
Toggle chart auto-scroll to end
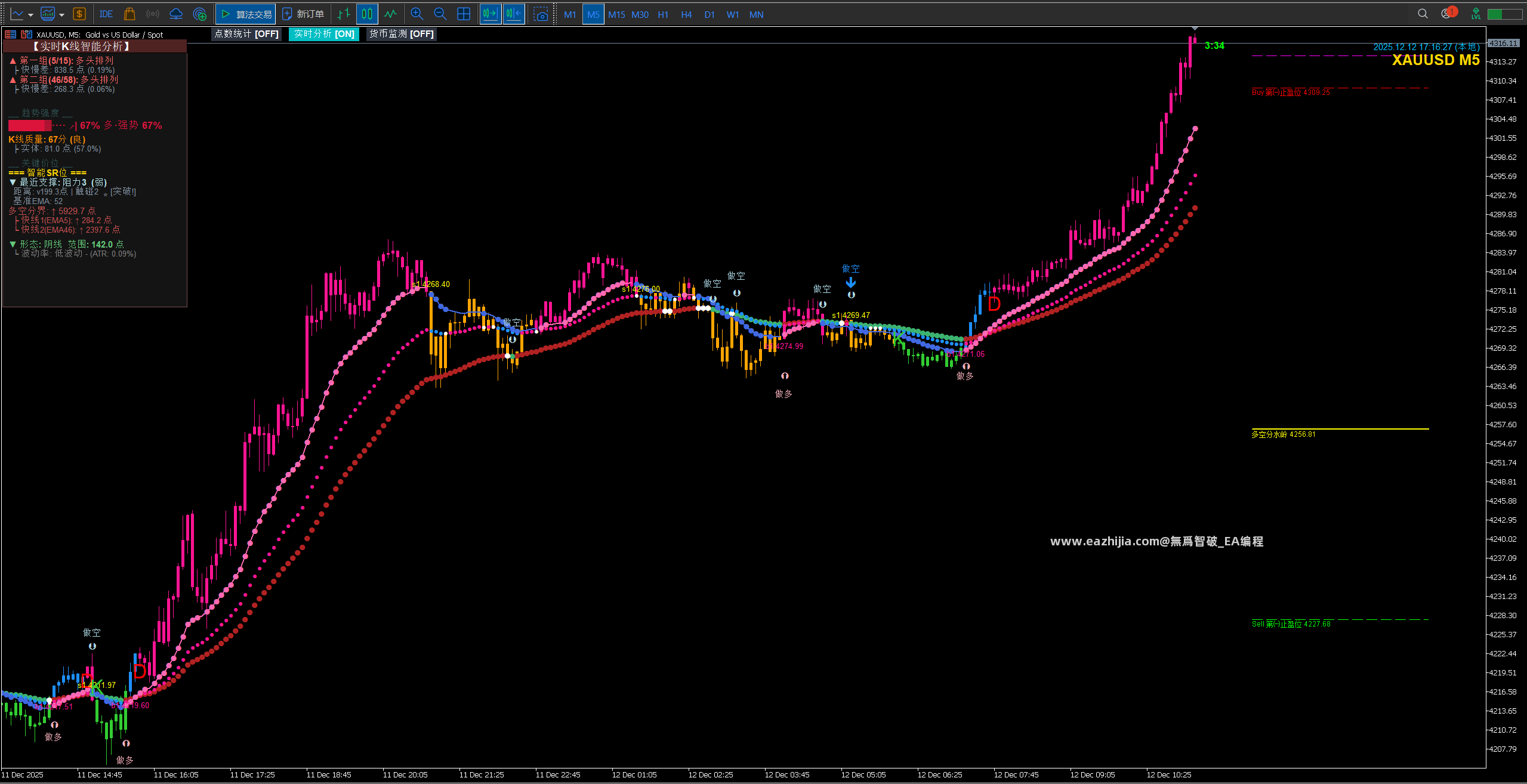490,14
